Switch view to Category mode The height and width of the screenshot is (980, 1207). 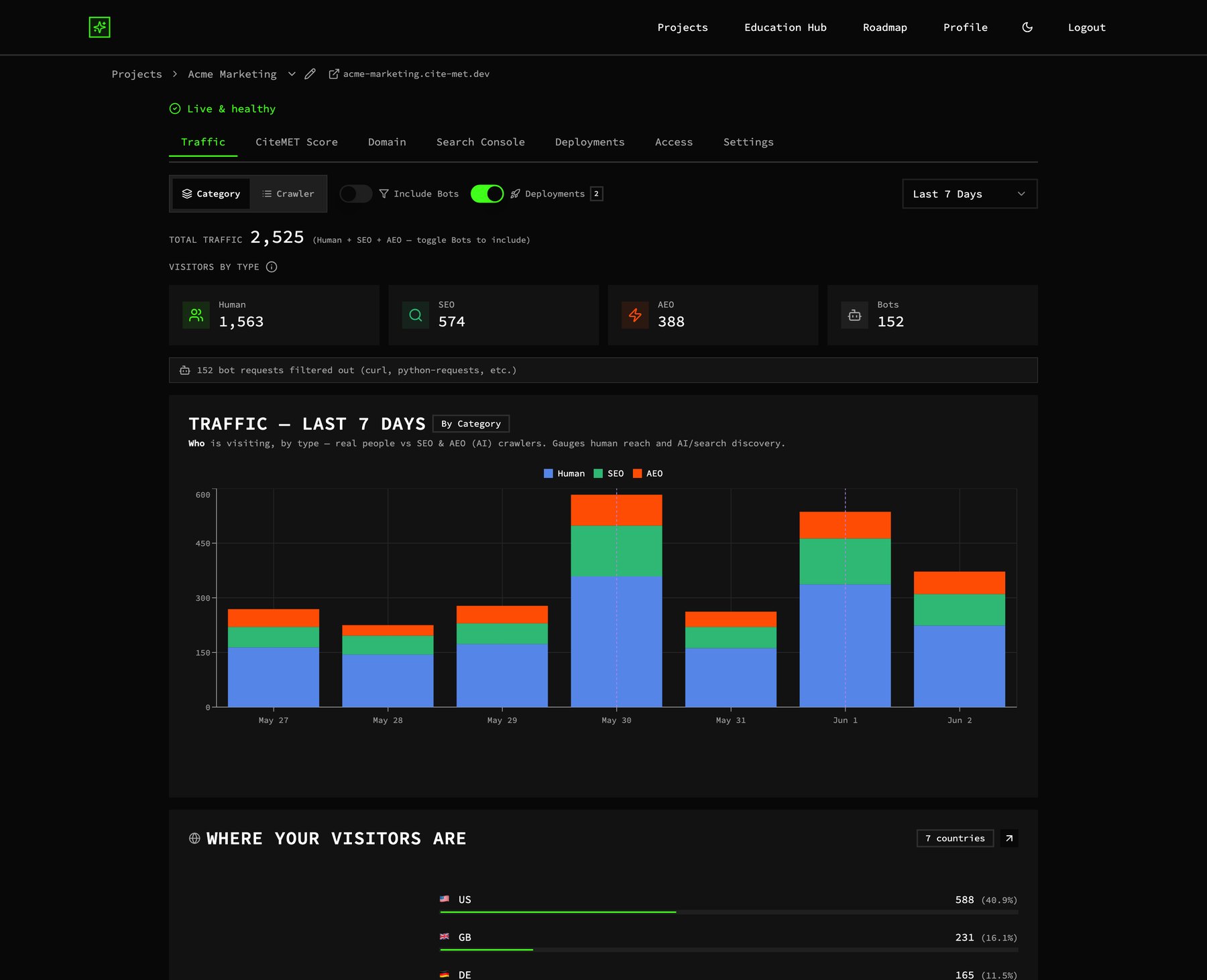(211, 194)
